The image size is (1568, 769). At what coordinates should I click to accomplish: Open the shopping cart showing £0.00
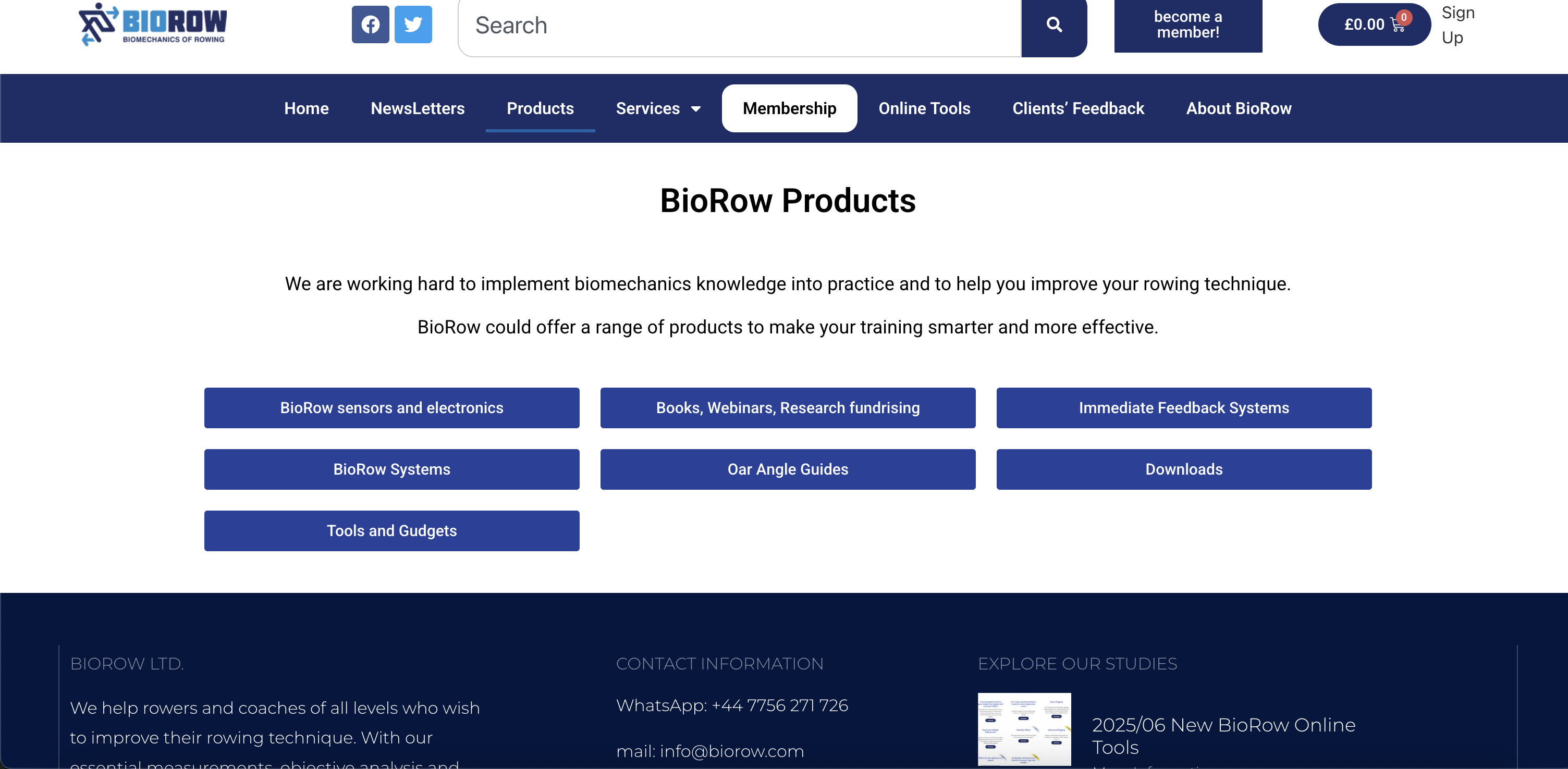click(x=1374, y=24)
